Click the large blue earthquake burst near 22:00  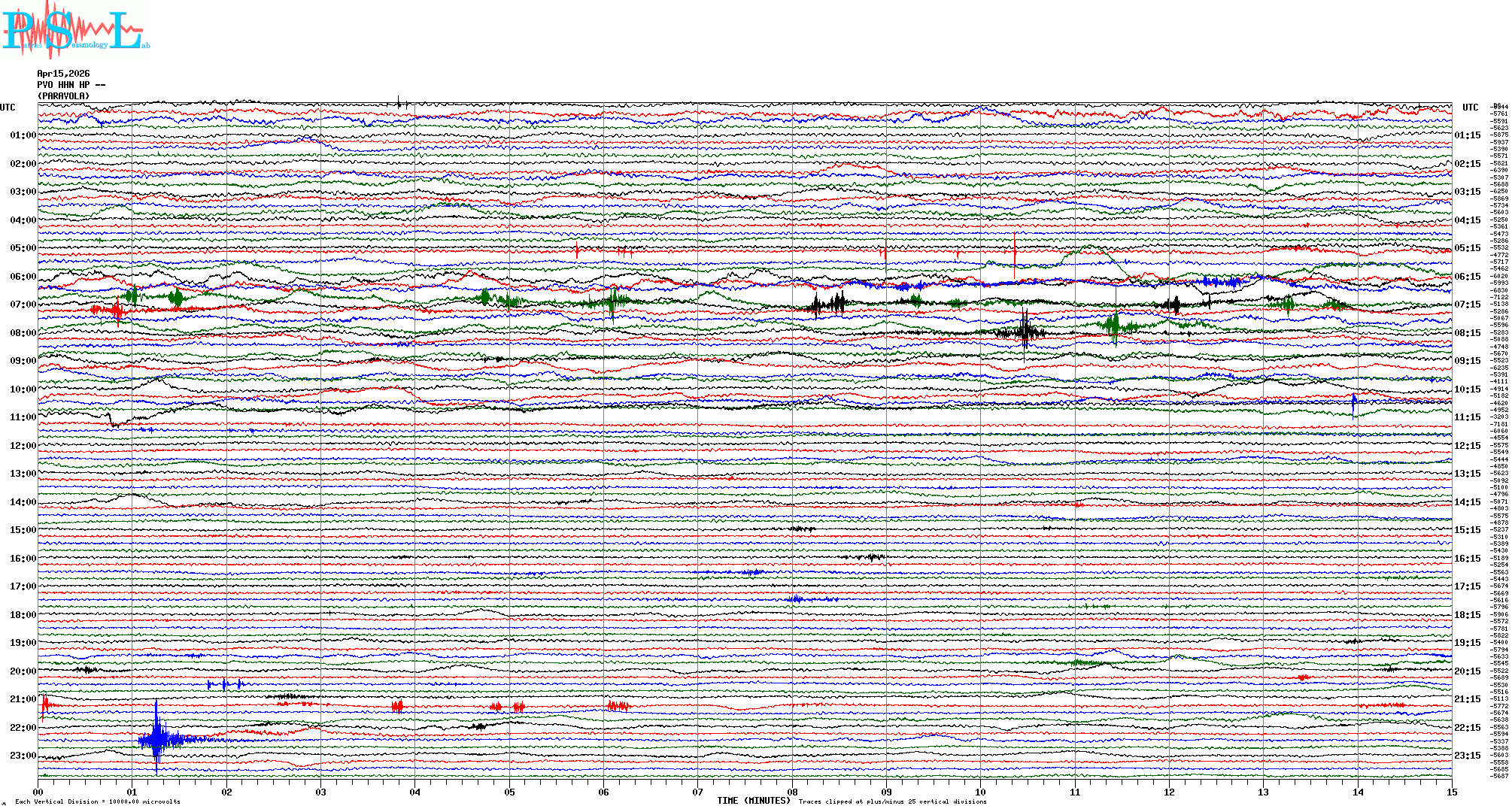click(x=156, y=740)
